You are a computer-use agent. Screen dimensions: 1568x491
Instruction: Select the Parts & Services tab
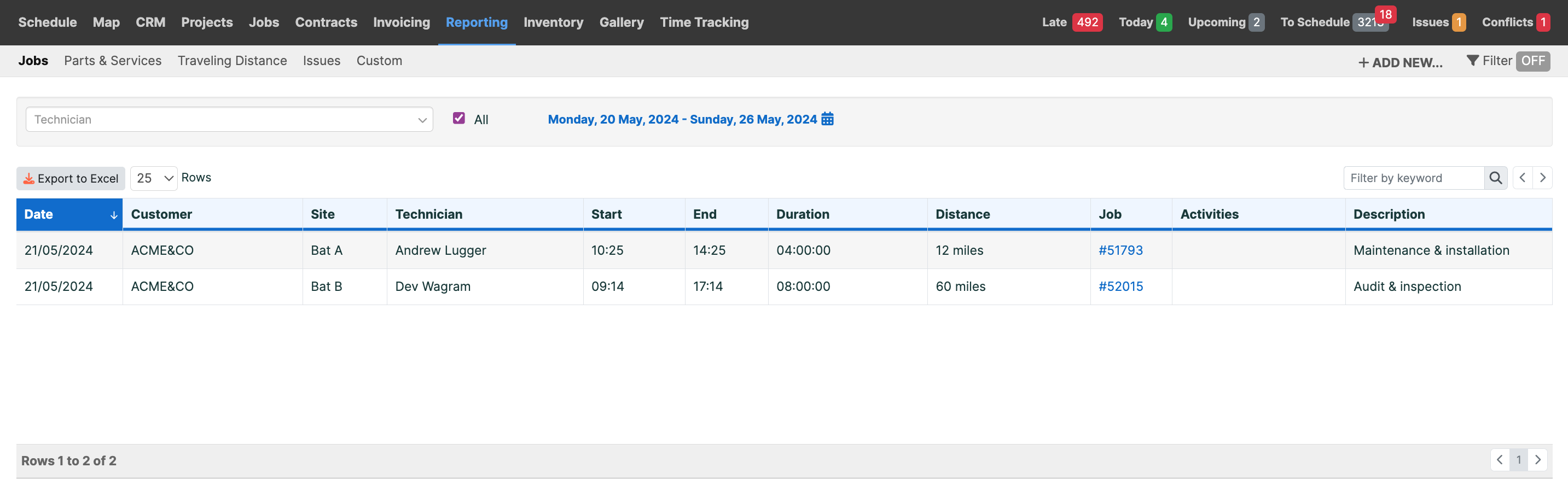point(113,61)
